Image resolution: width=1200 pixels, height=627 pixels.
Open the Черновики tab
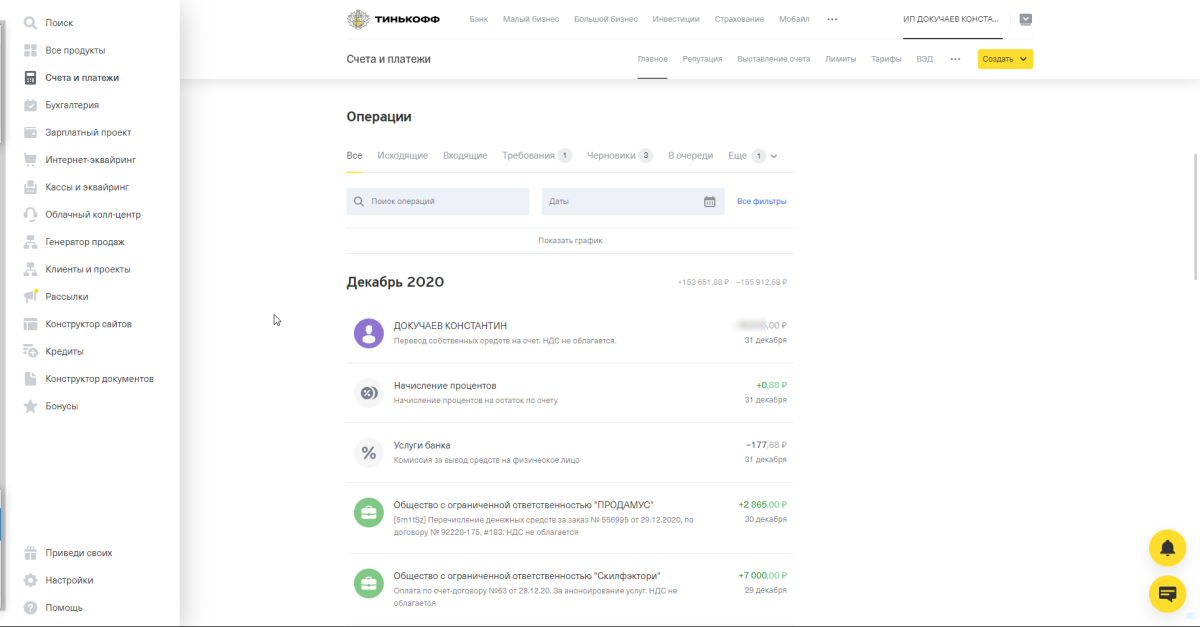tap(620, 156)
